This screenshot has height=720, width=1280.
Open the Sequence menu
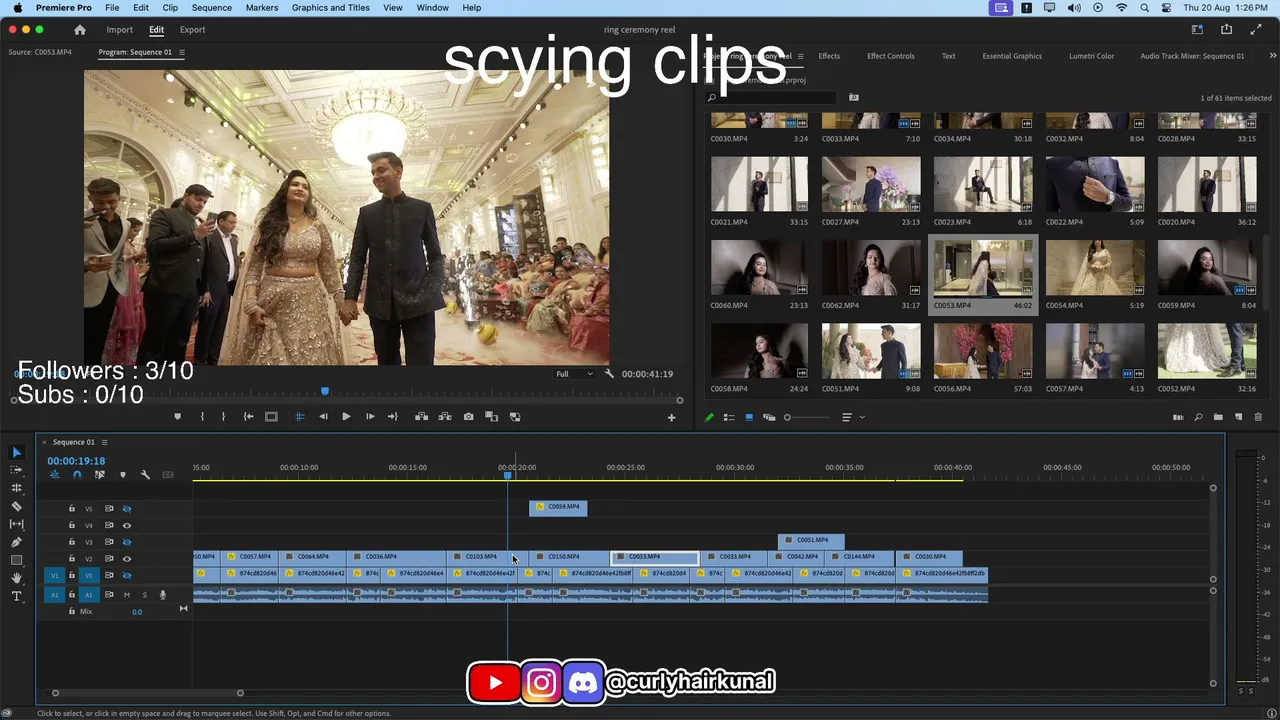coord(212,8)
